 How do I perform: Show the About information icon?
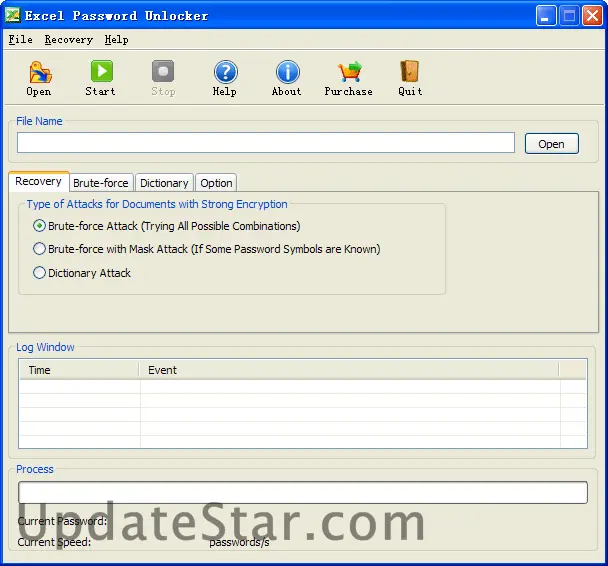pyautogui.click(x=288, y=72)
